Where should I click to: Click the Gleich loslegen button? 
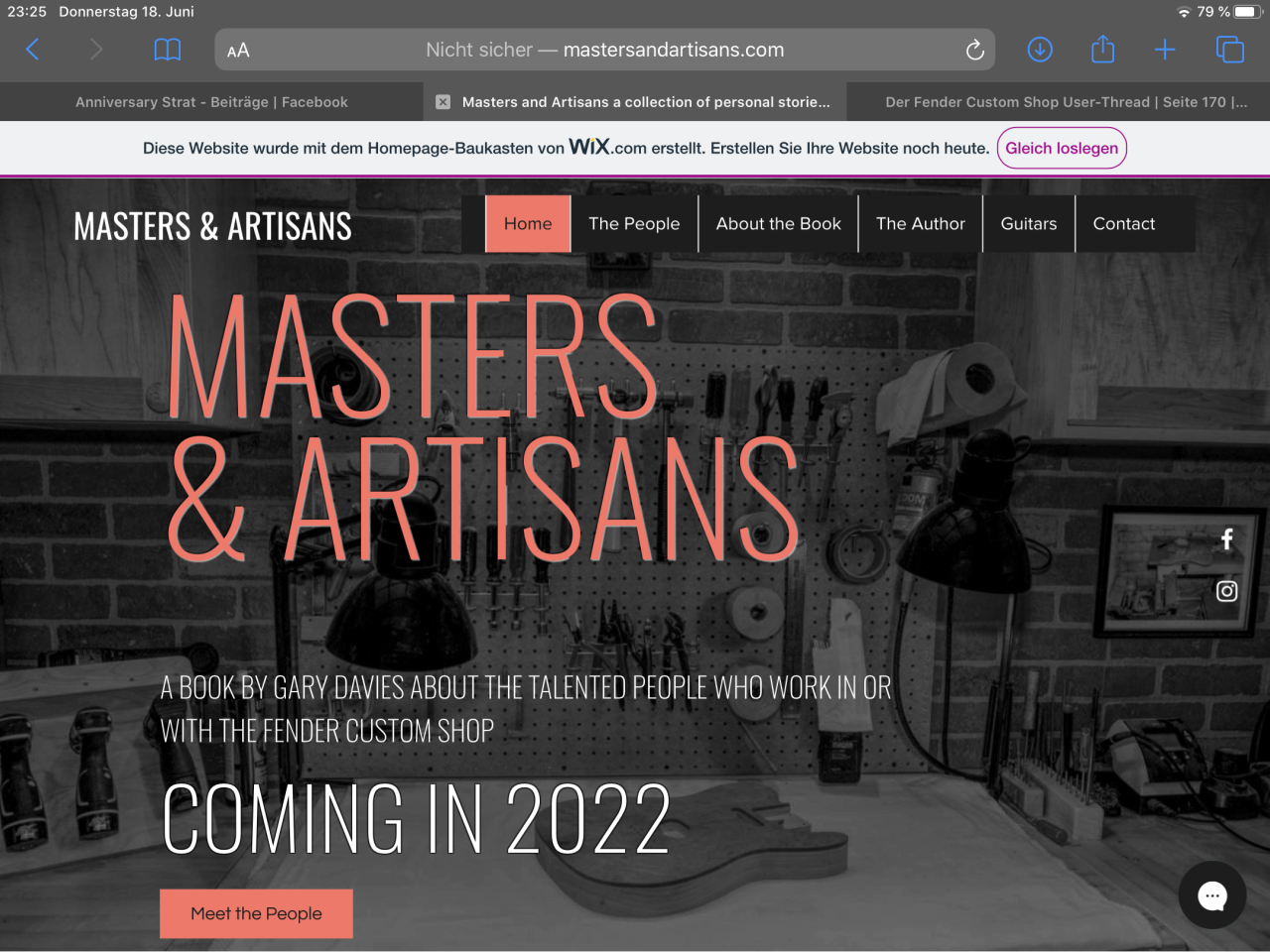pyautogui.click(x=1062, y=148)
